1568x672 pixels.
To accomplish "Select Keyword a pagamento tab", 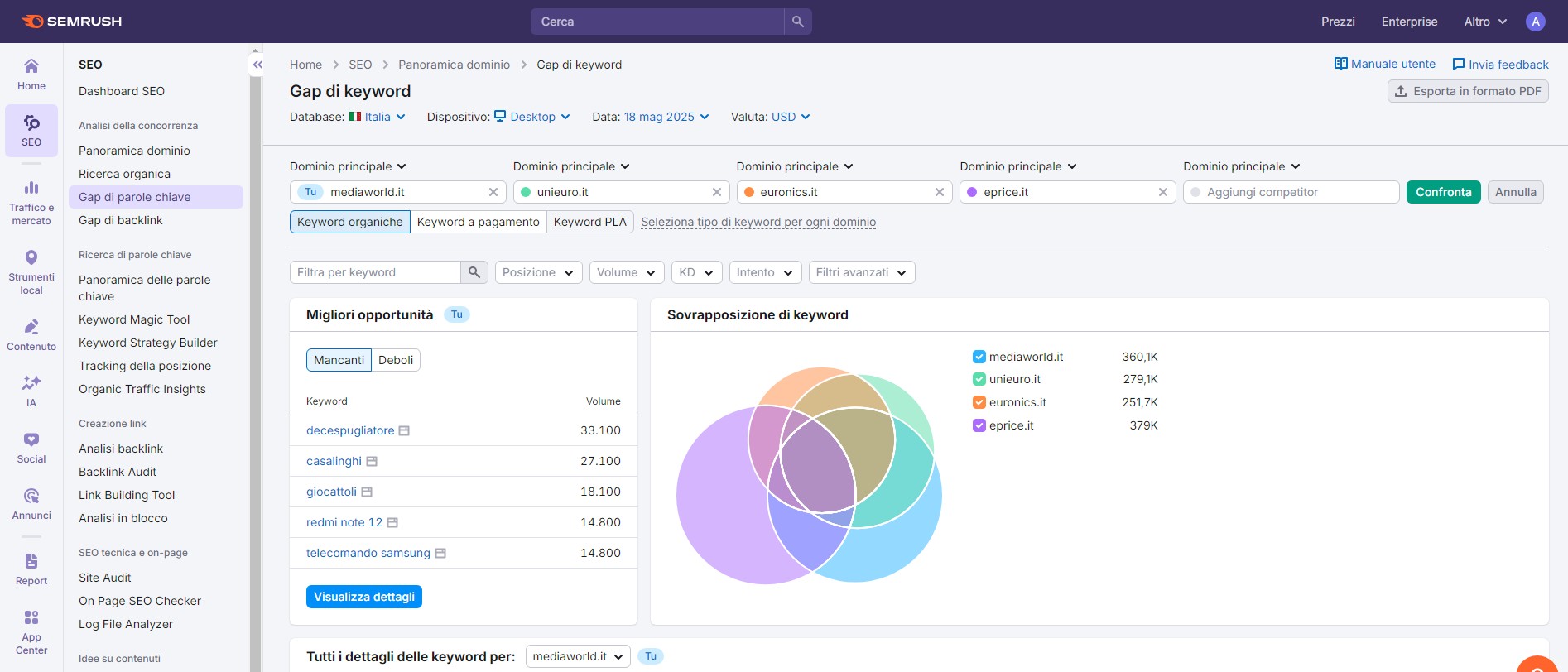I will [x=479, y=222].
